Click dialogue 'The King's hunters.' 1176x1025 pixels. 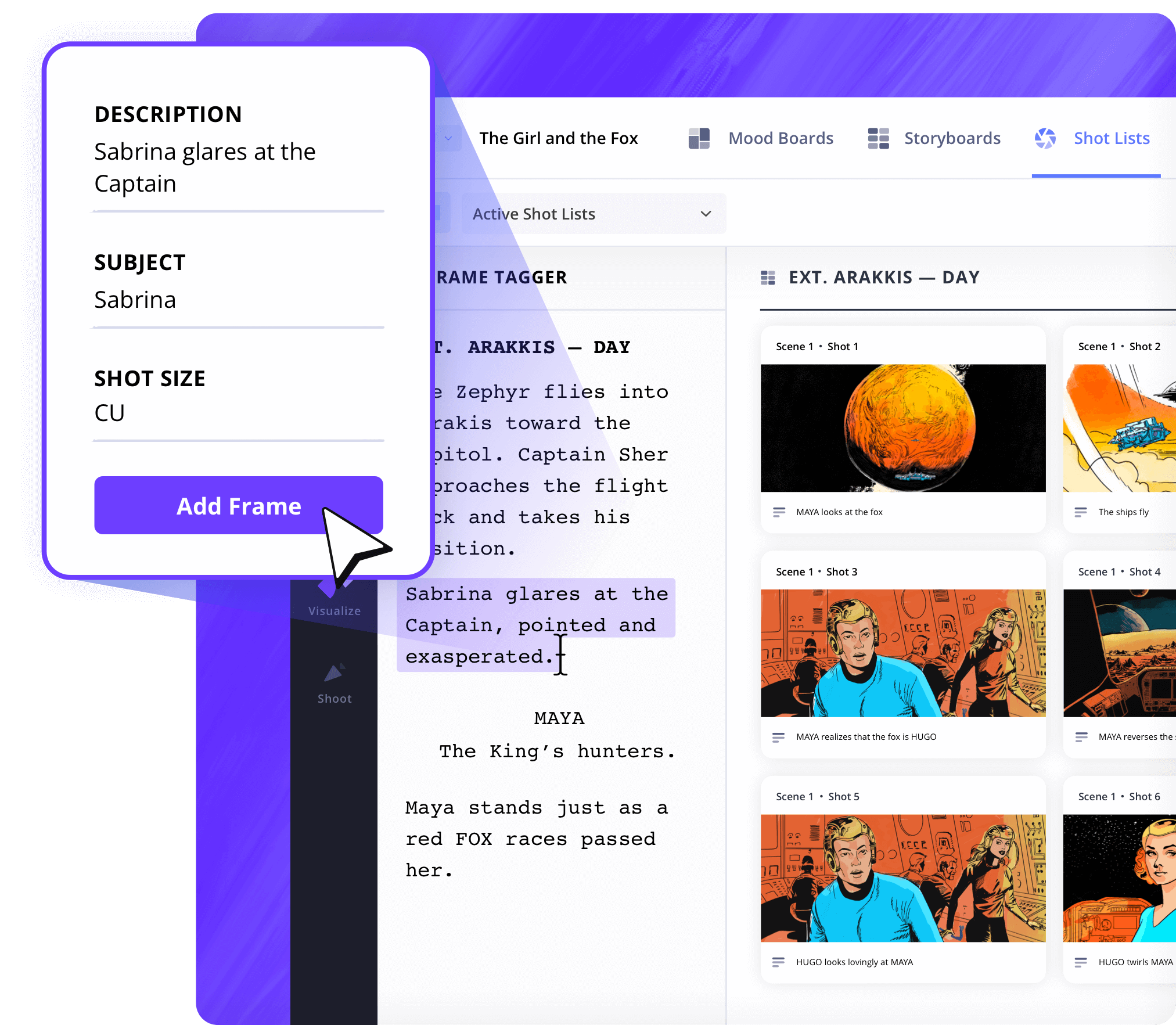[557, 751]
